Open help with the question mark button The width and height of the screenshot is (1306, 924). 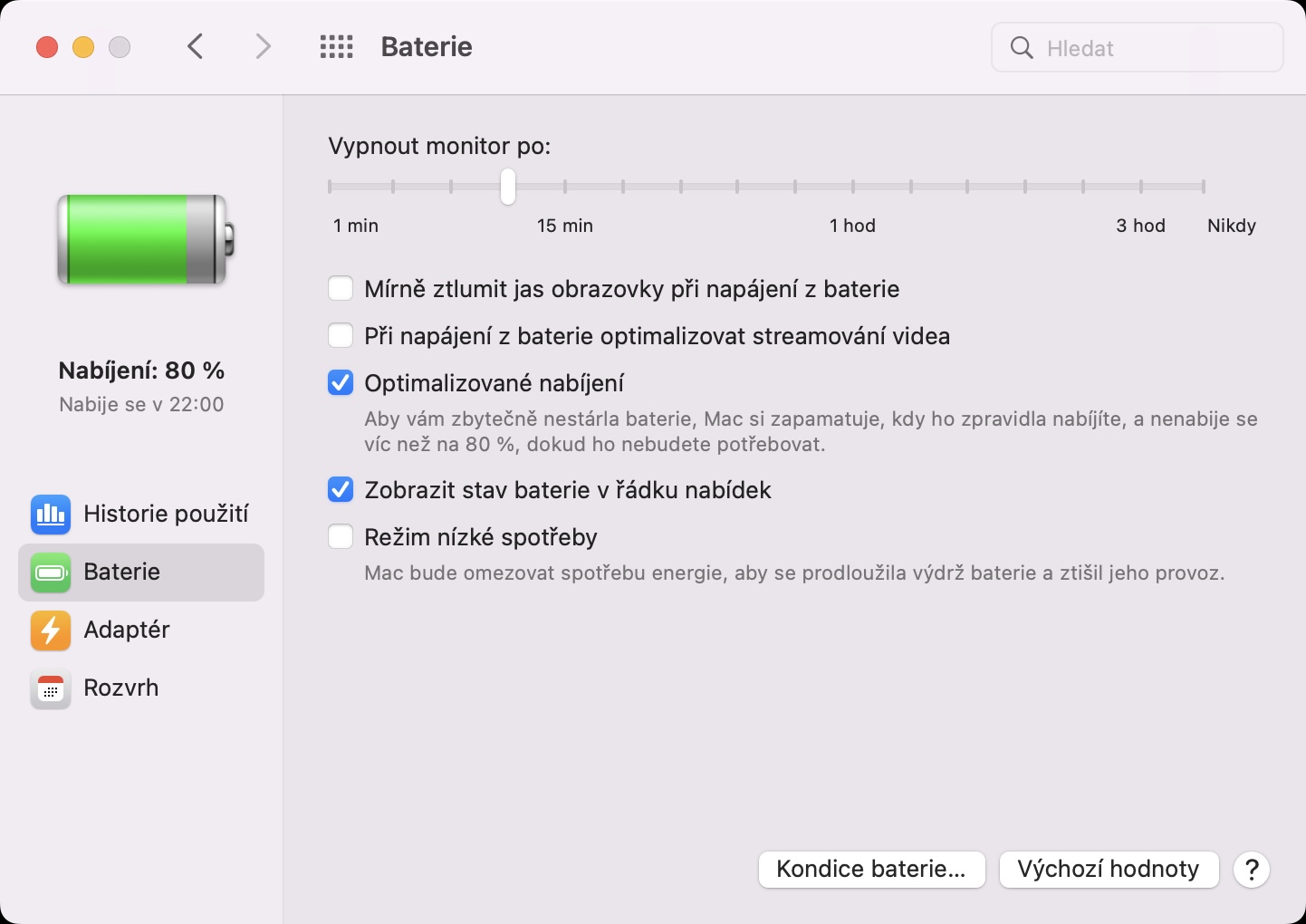1252,870
